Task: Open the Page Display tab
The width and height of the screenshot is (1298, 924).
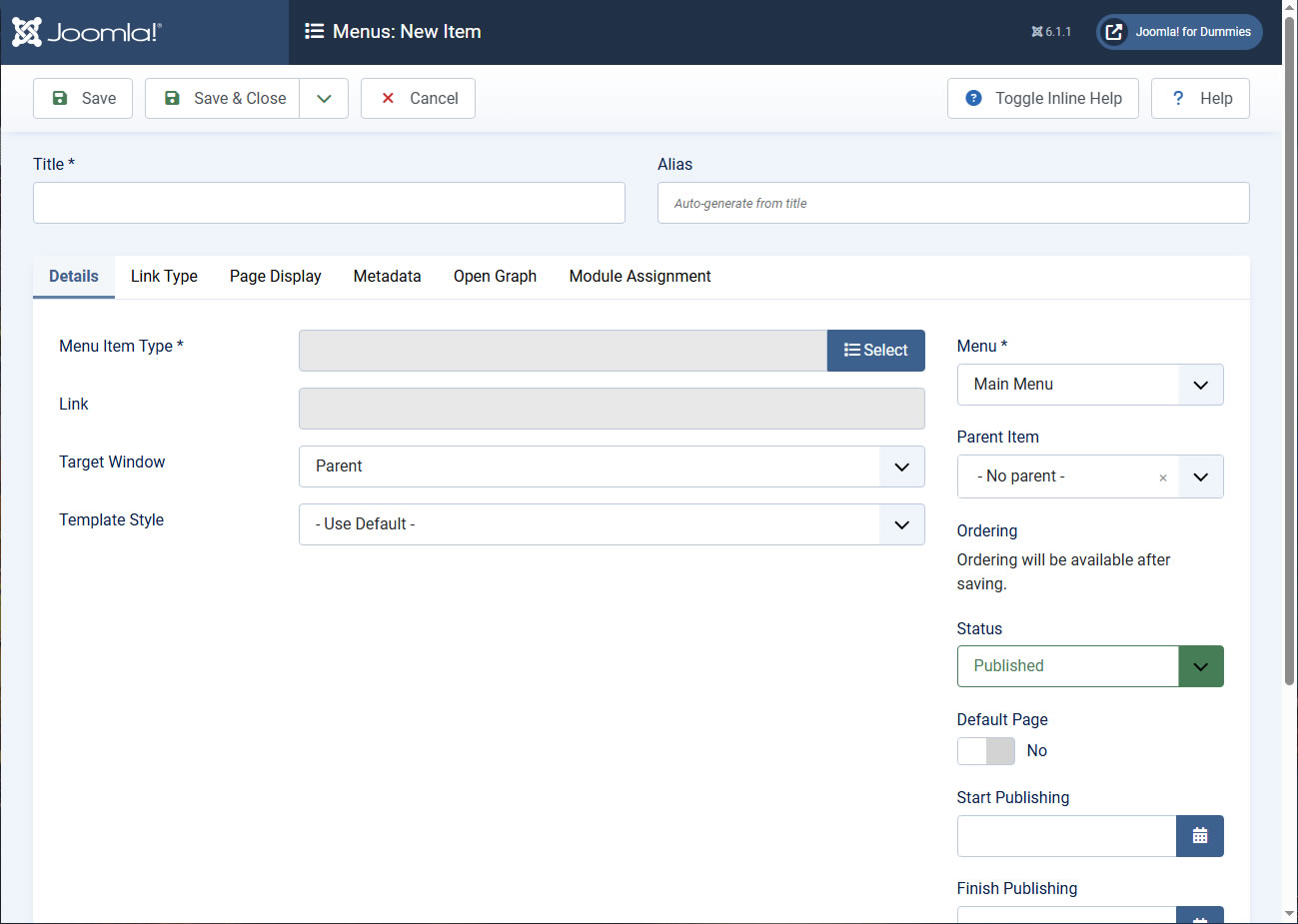Action: point(276,277)
